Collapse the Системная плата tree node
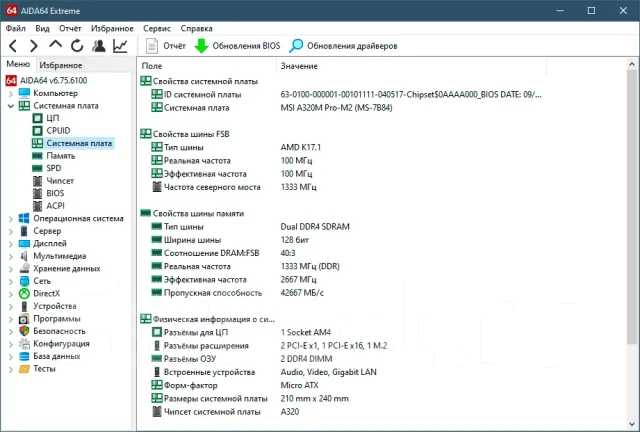 pyautogui.click(x=11, y=106)
